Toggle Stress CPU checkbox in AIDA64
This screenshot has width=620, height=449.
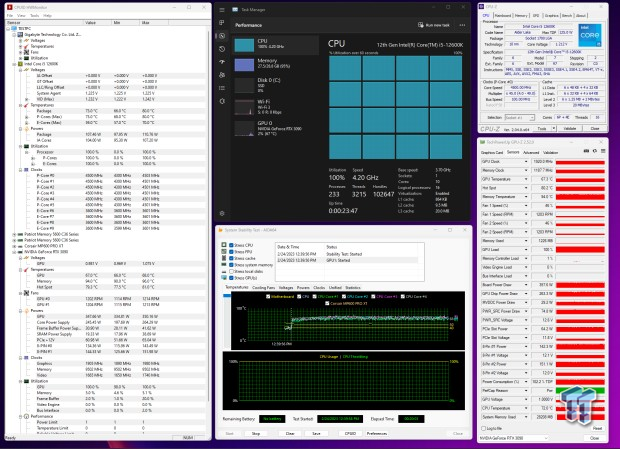pyautogui.click(x=231, y=245)
